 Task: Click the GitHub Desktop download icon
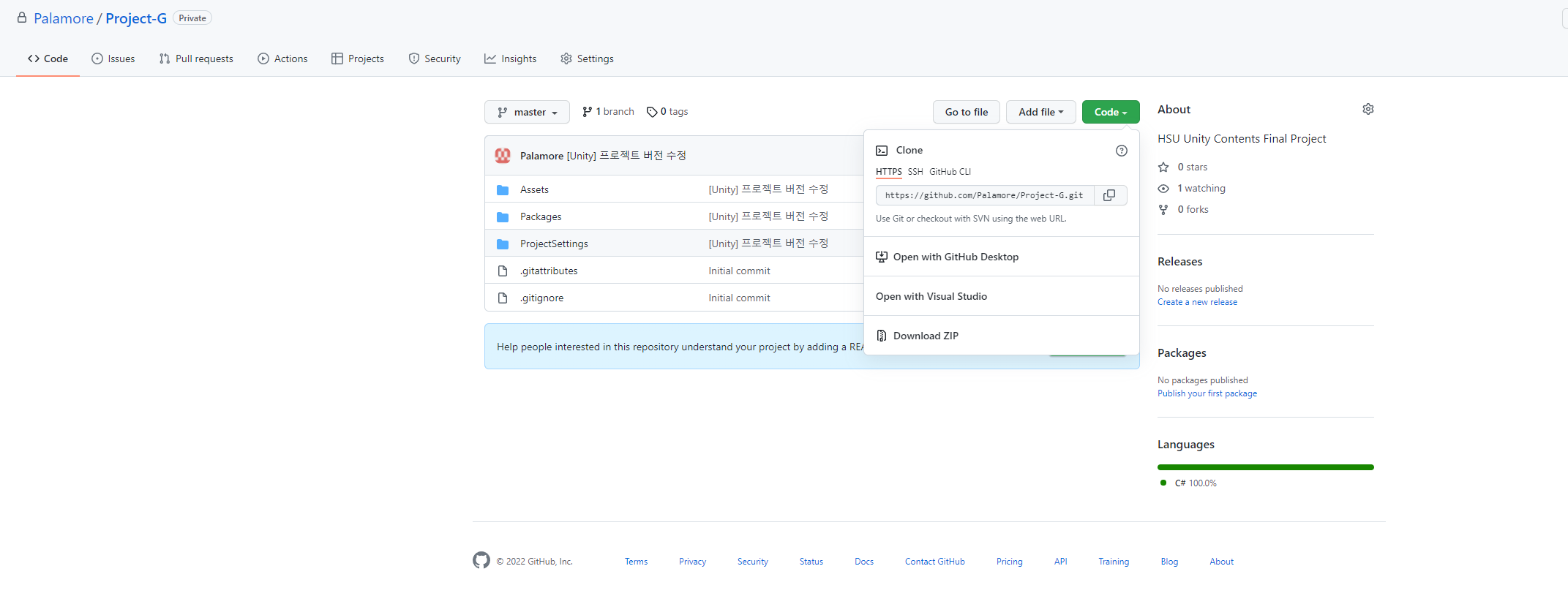tap(882, 257)
